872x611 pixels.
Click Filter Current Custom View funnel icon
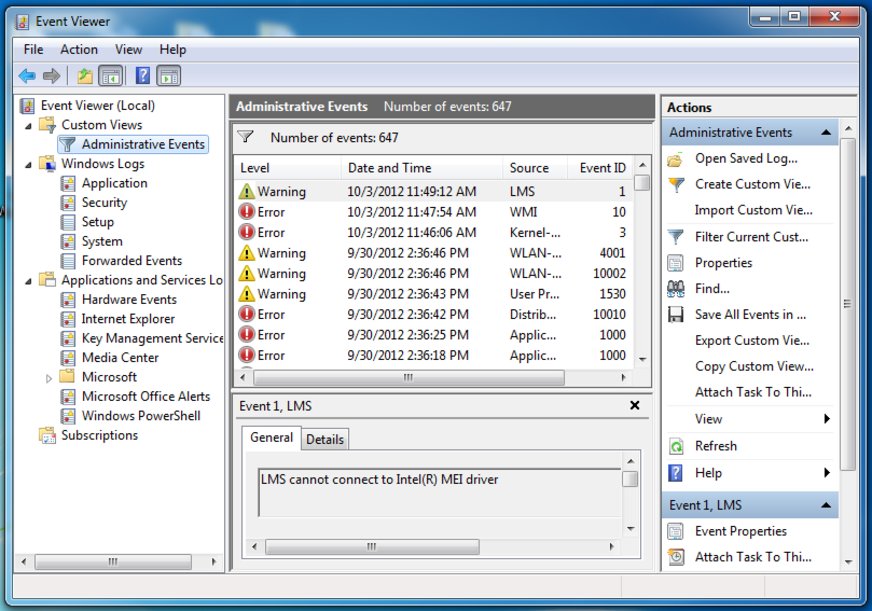tap(676, 237)
